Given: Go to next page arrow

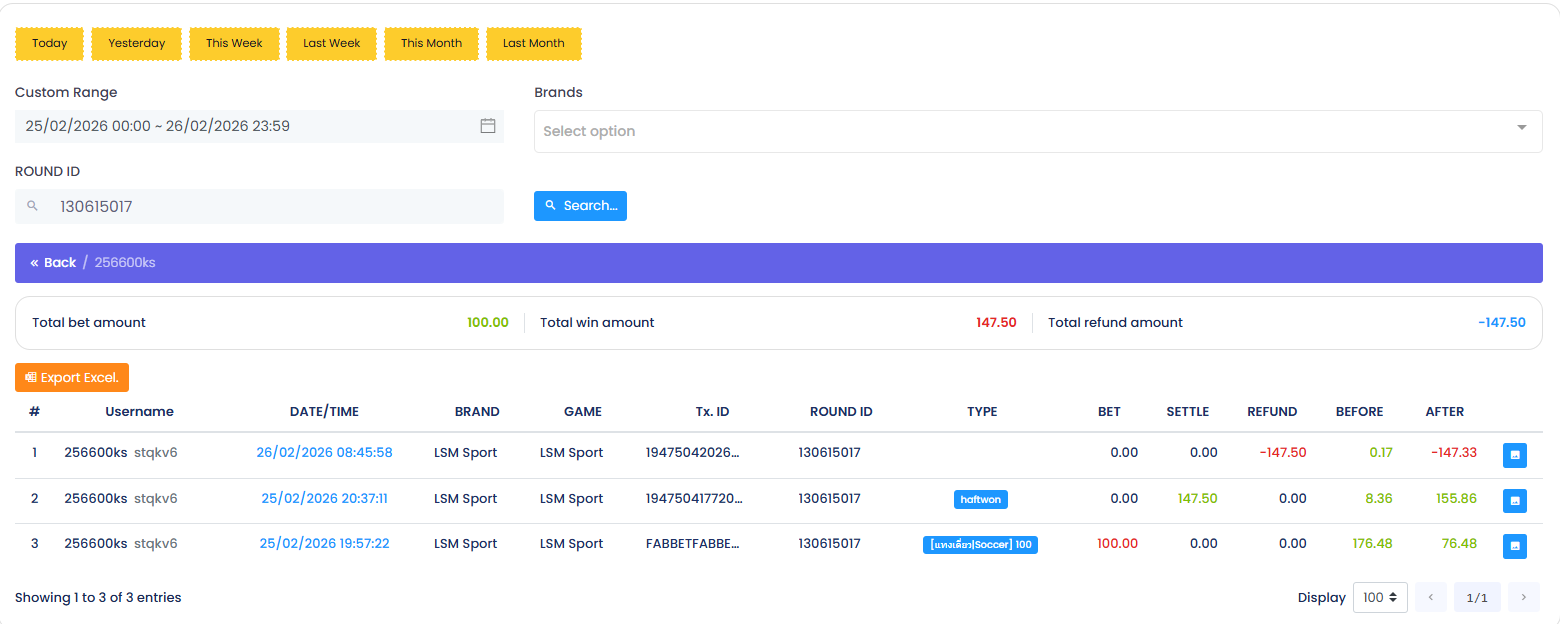Looking at the screenshot, I should [1523, 597].
